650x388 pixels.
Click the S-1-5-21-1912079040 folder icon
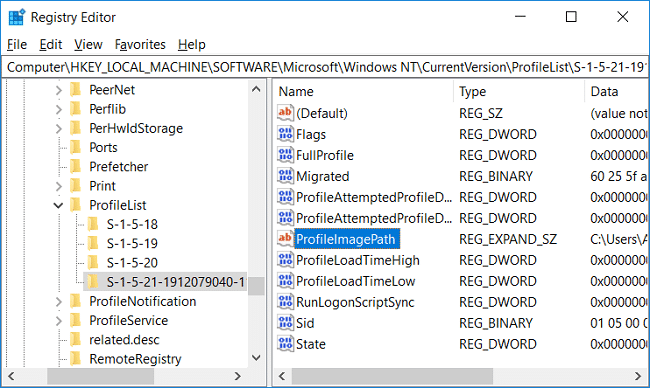tap(93, 282)
